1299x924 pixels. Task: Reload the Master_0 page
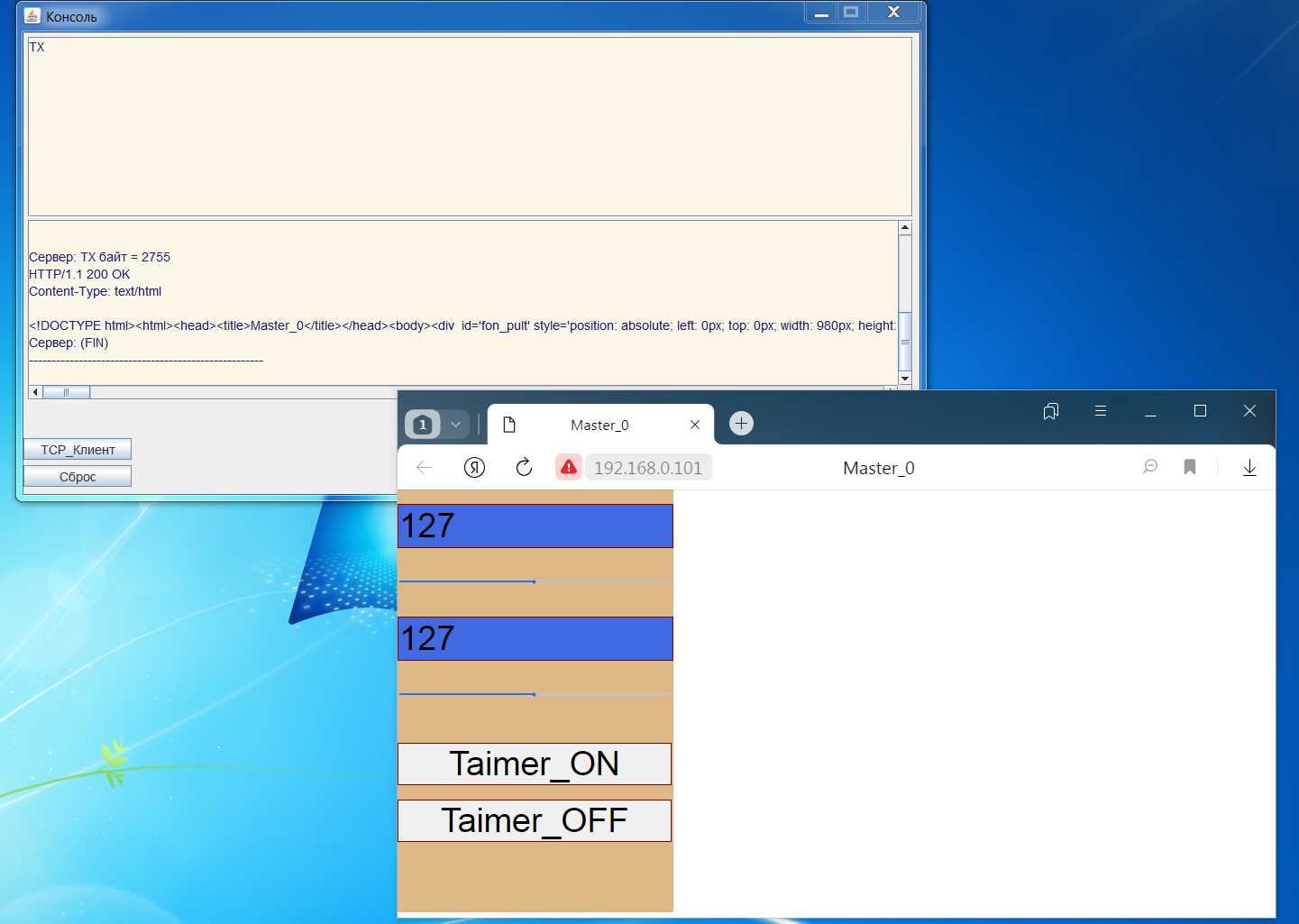524,467
